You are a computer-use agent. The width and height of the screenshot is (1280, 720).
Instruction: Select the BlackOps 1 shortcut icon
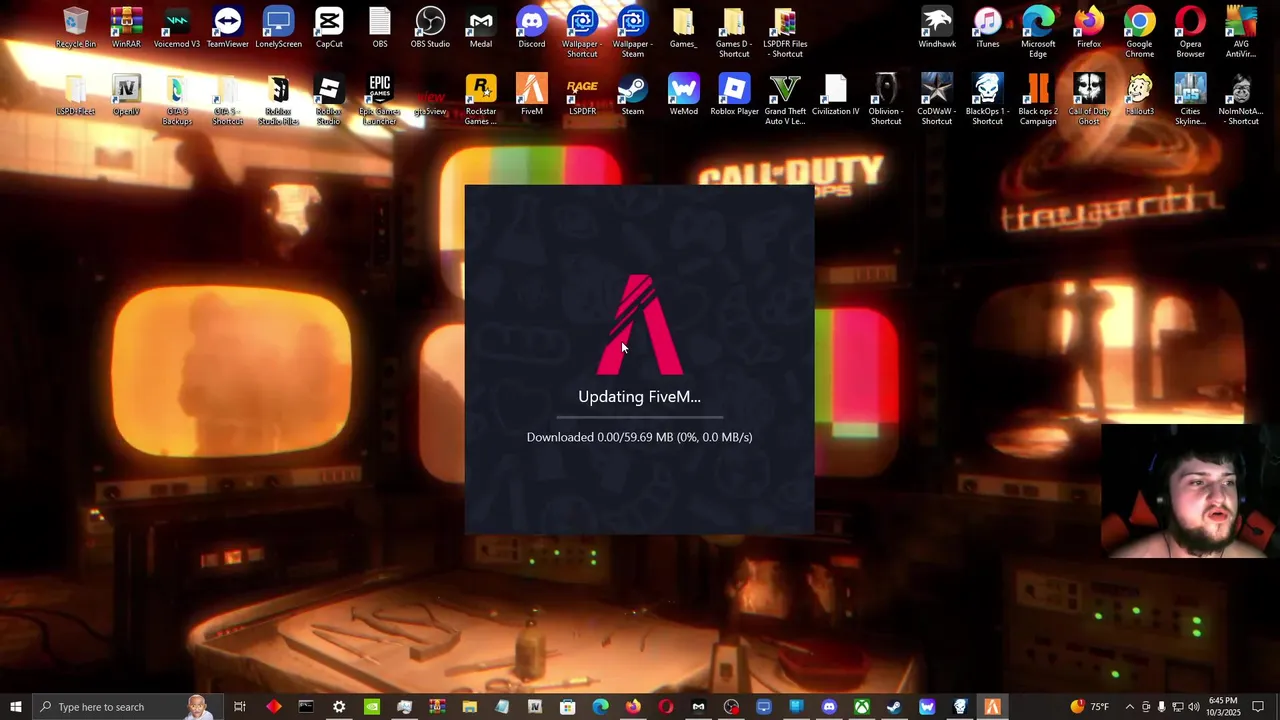point(987,100)
